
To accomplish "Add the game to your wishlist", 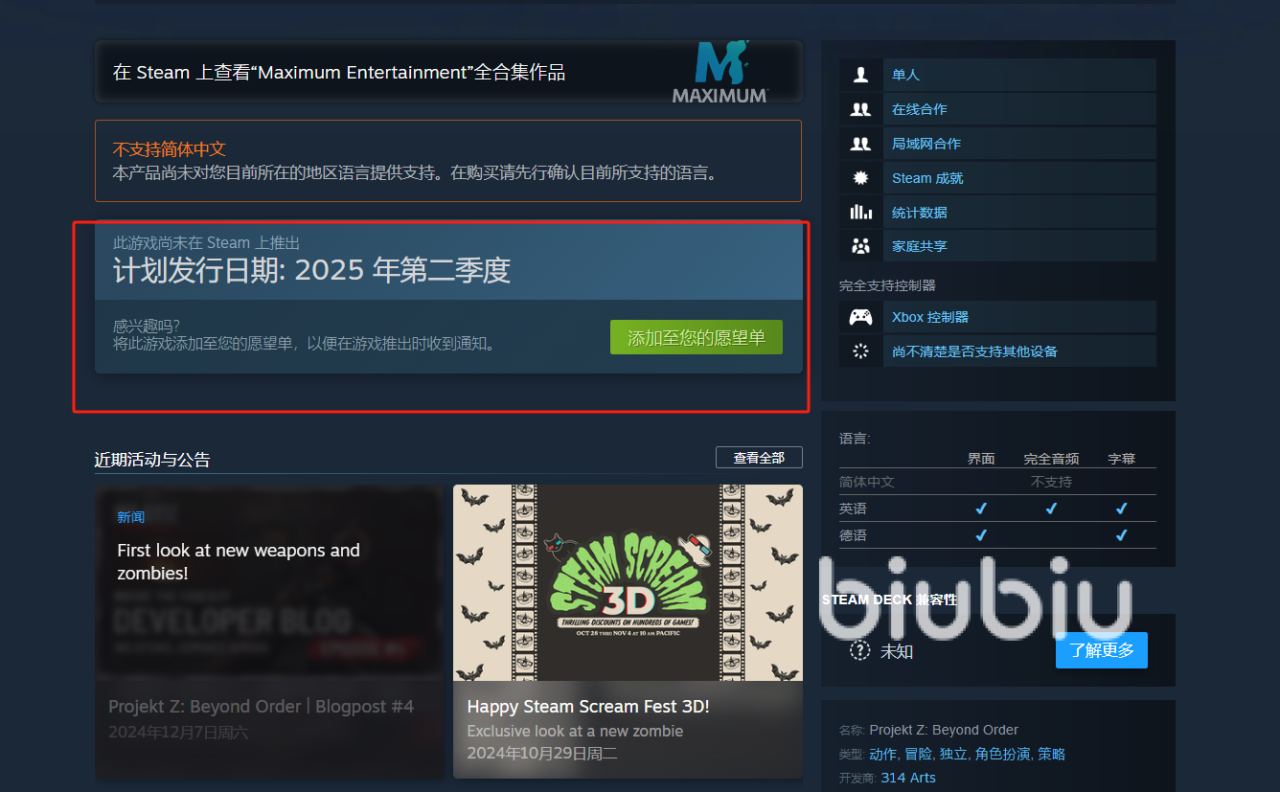I will tap(696, 338).
